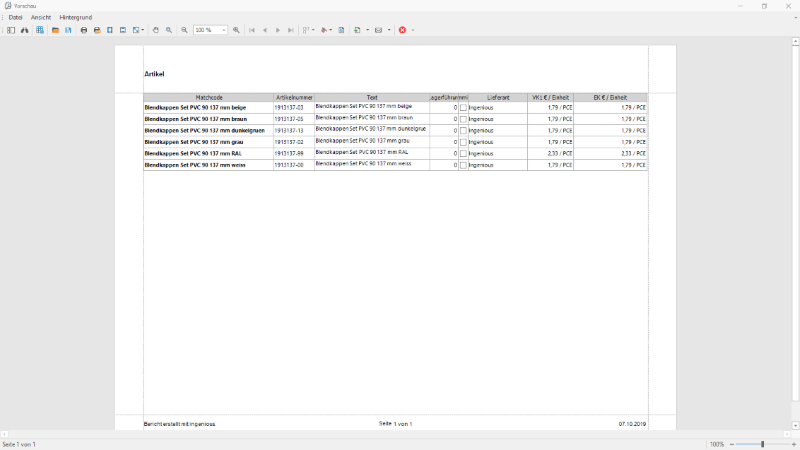Edit header and footer icon
800x450 pixels.
pos(123,30)
